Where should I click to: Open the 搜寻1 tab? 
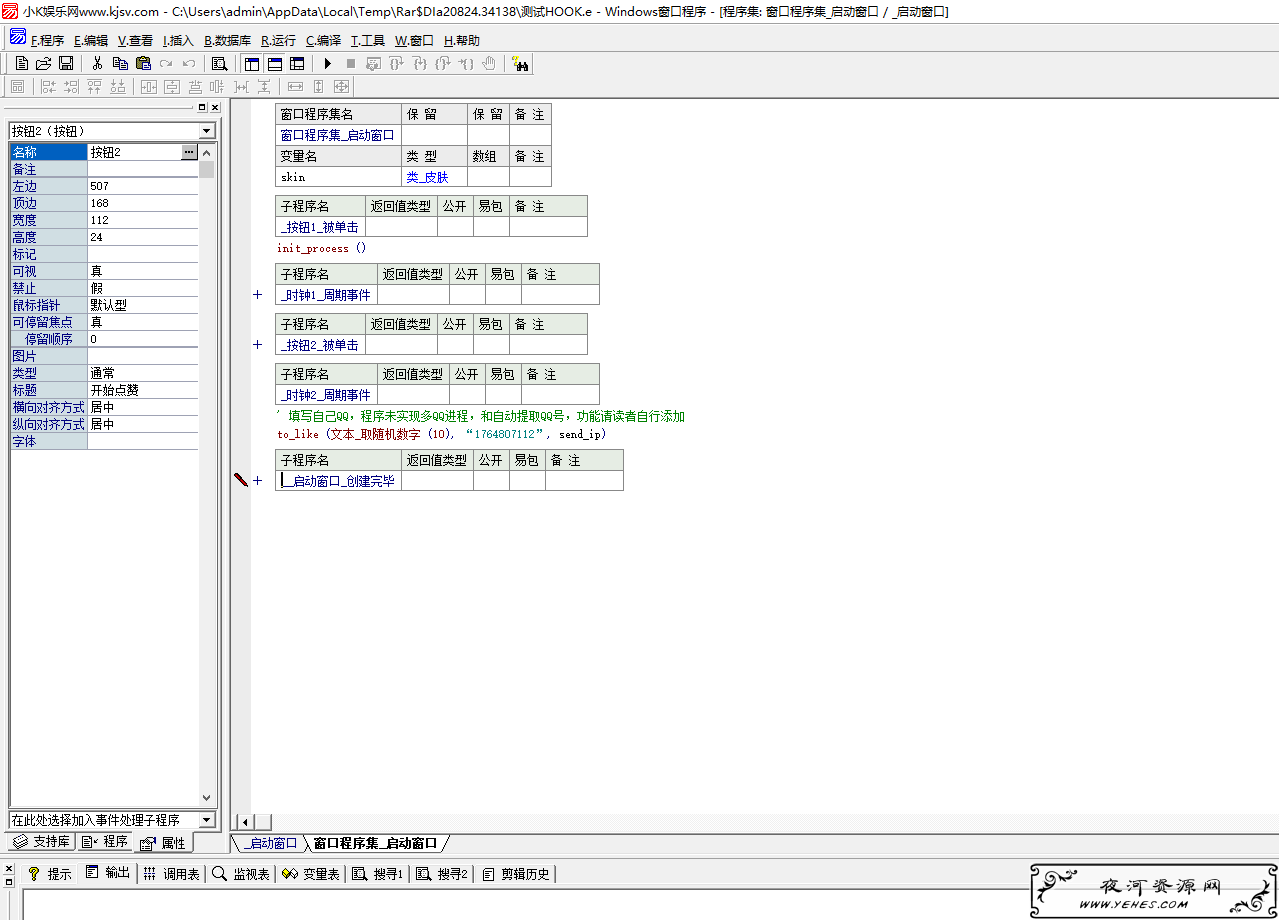click(377, 873)
